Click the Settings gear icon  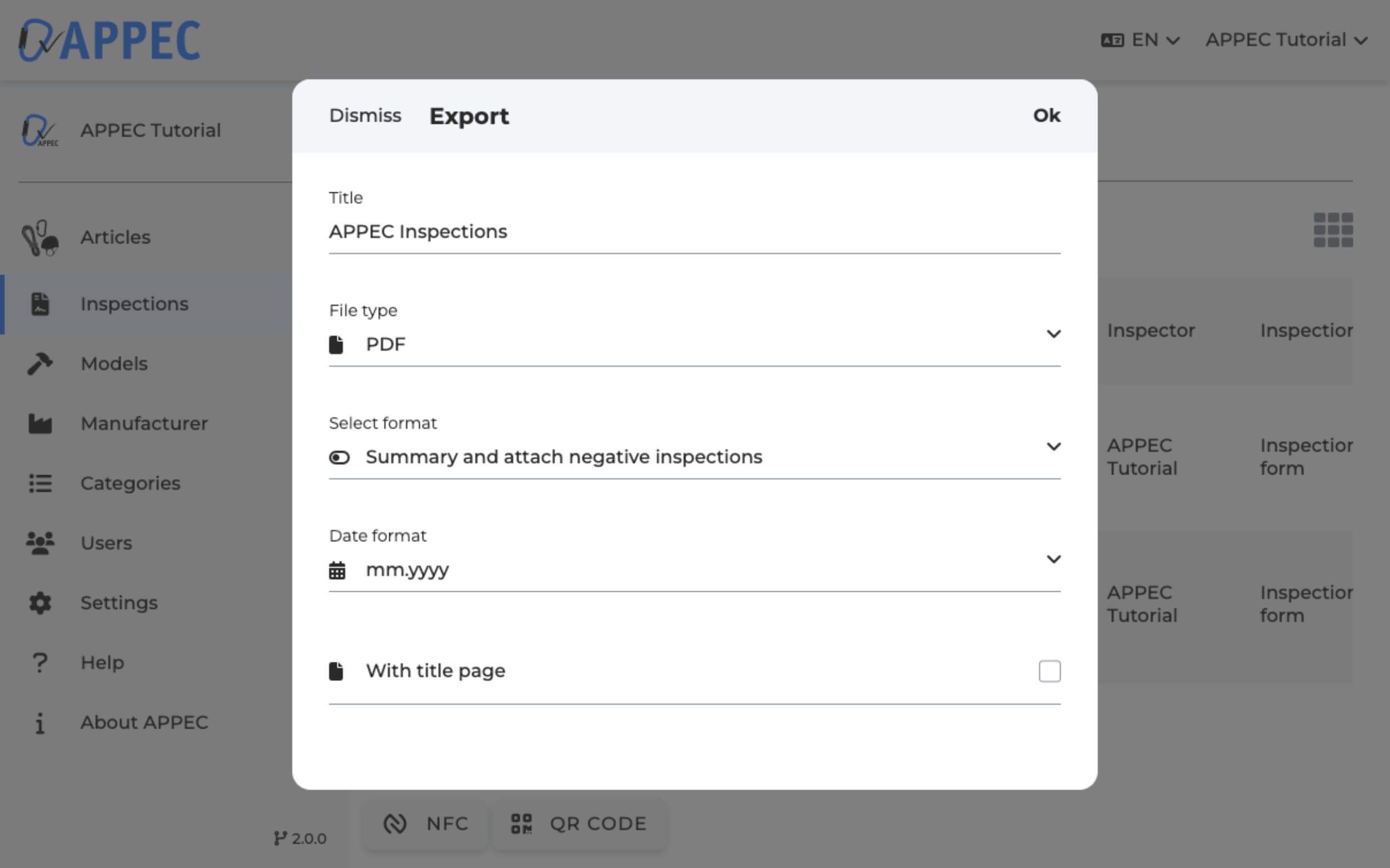tap(39, 603)
